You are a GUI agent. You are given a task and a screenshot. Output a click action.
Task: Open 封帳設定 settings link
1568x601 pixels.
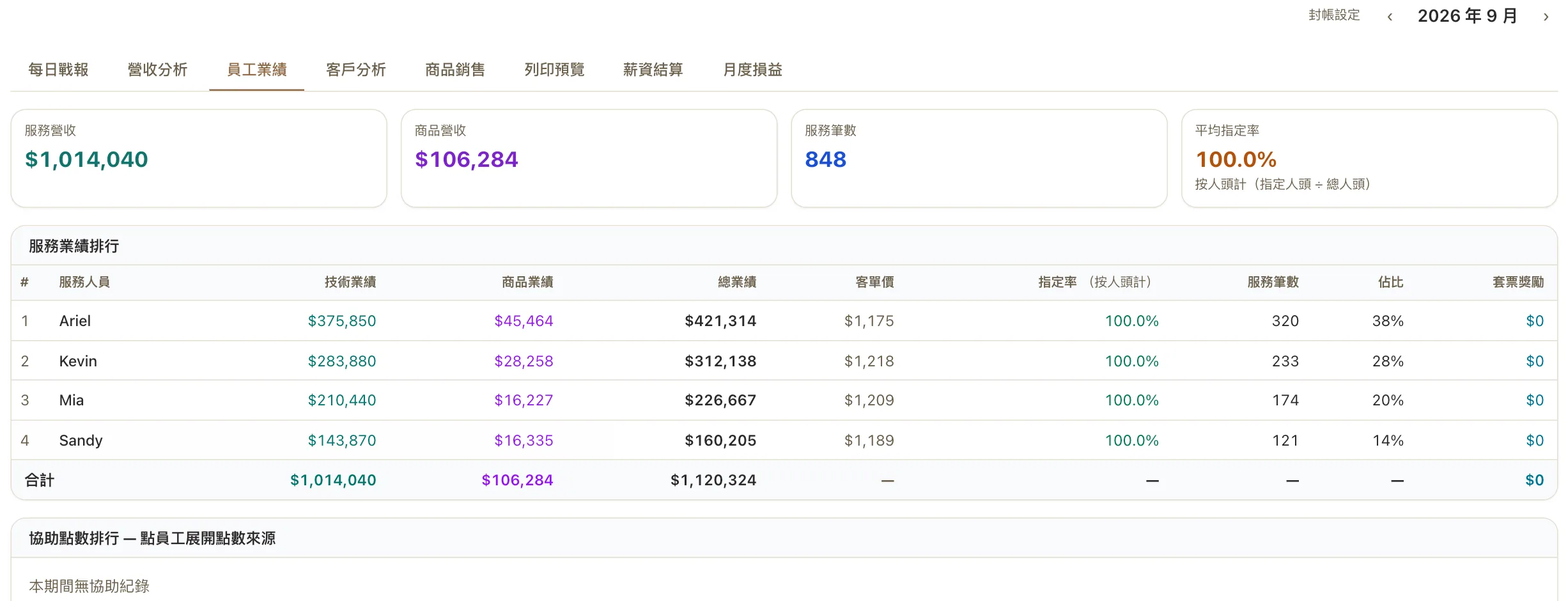tap(1334, 15)
